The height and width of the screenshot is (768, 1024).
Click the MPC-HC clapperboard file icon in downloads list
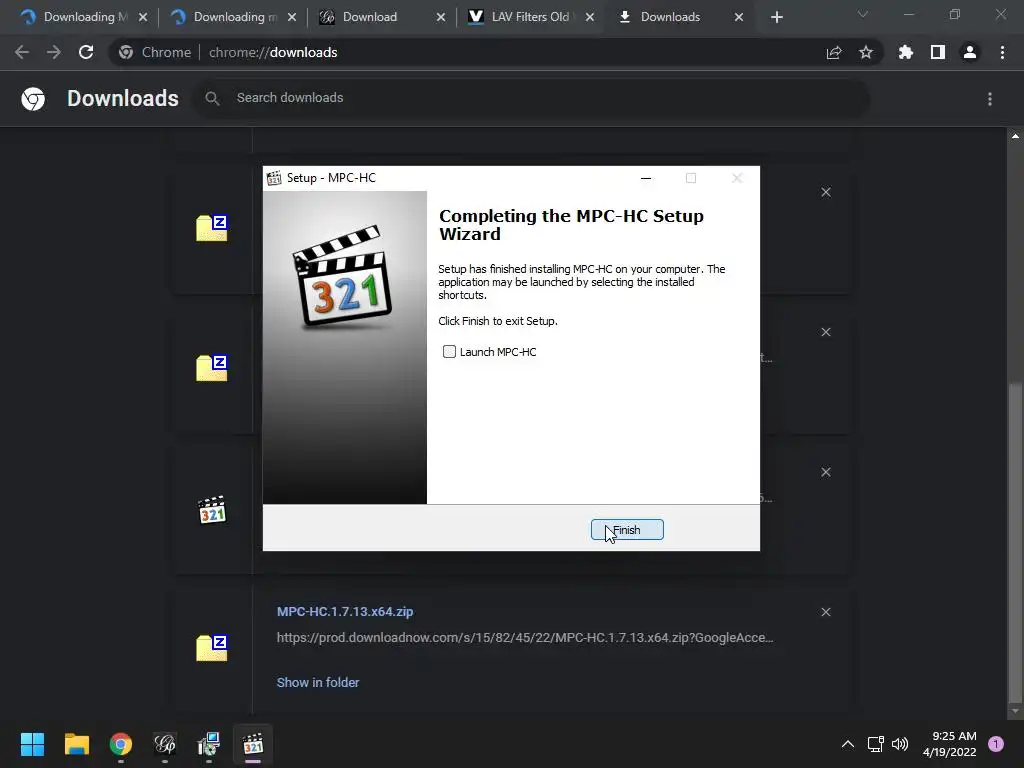click(212, 511)
